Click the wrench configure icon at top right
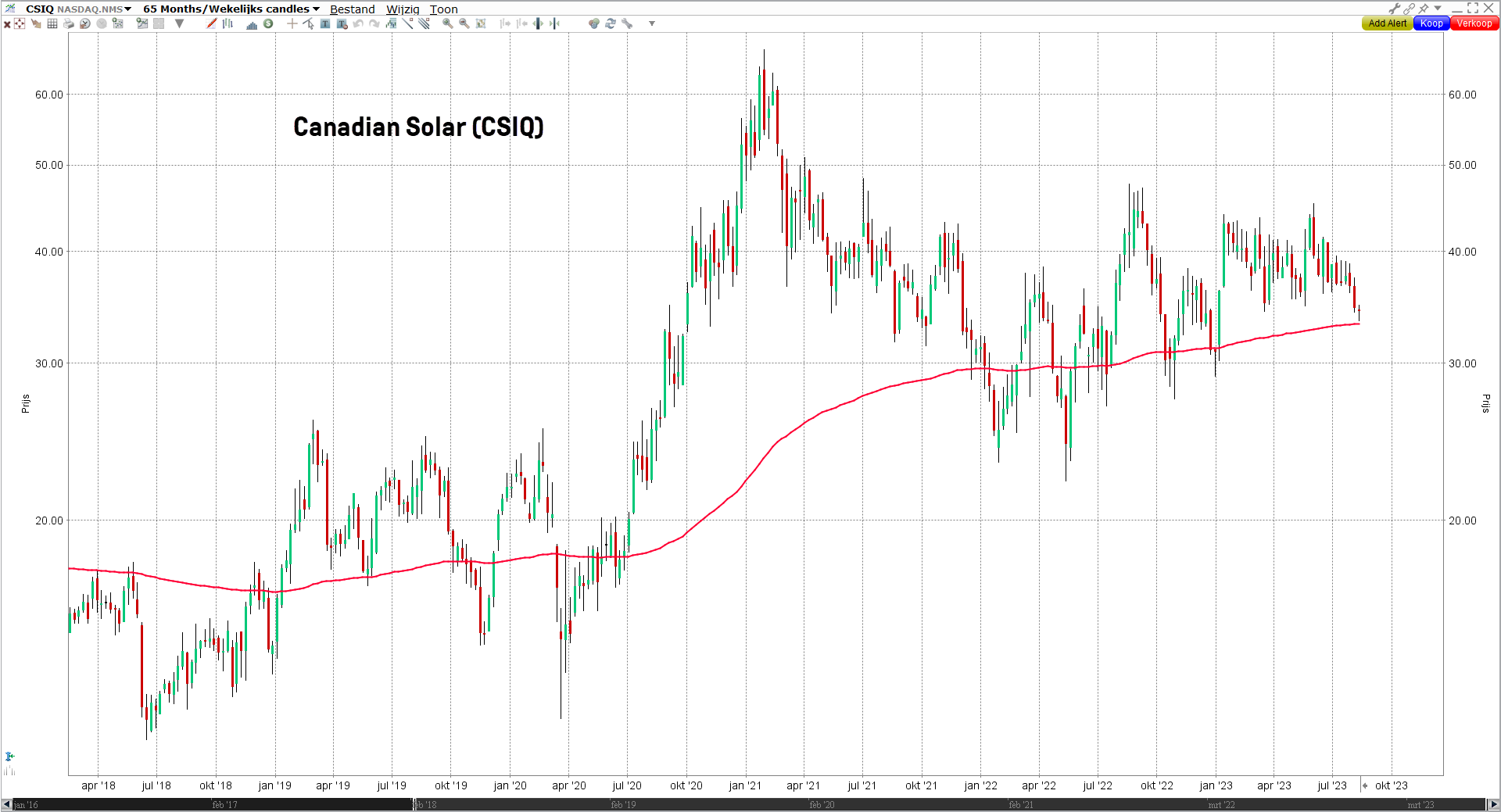Image resolution: width=1501 pixels, height=812 pixels. pyautogui.click(x=1394, y=9)
